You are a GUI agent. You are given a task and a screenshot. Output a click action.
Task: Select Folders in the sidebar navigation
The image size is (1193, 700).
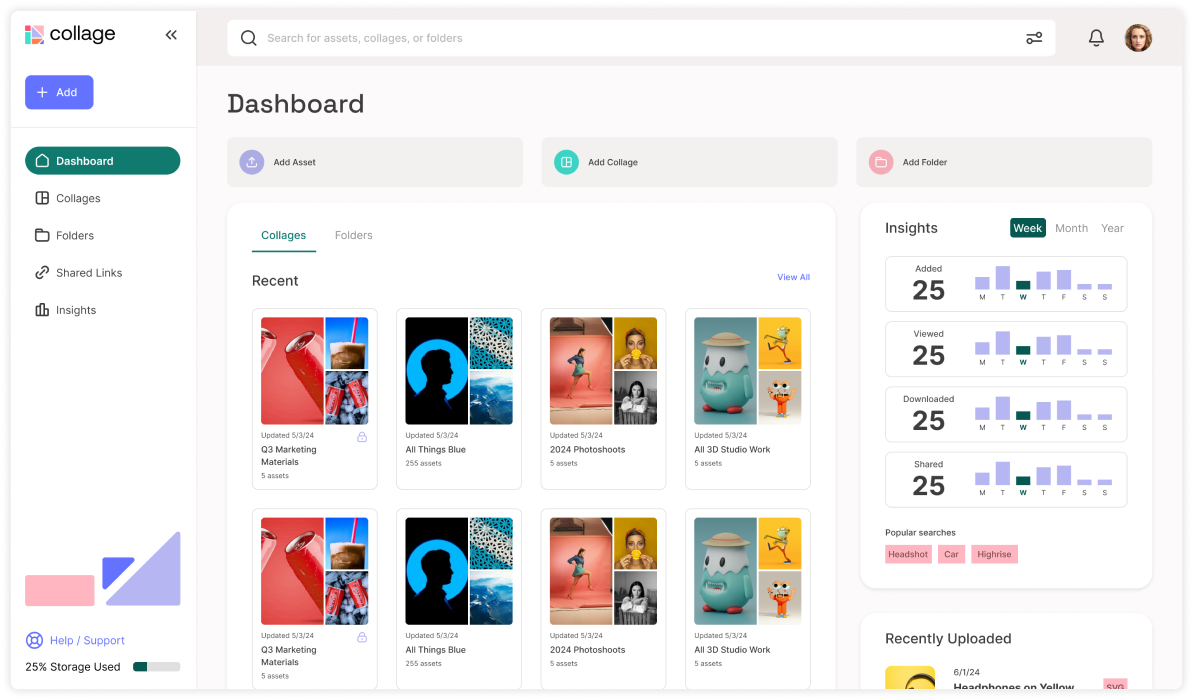pos(74,235)
